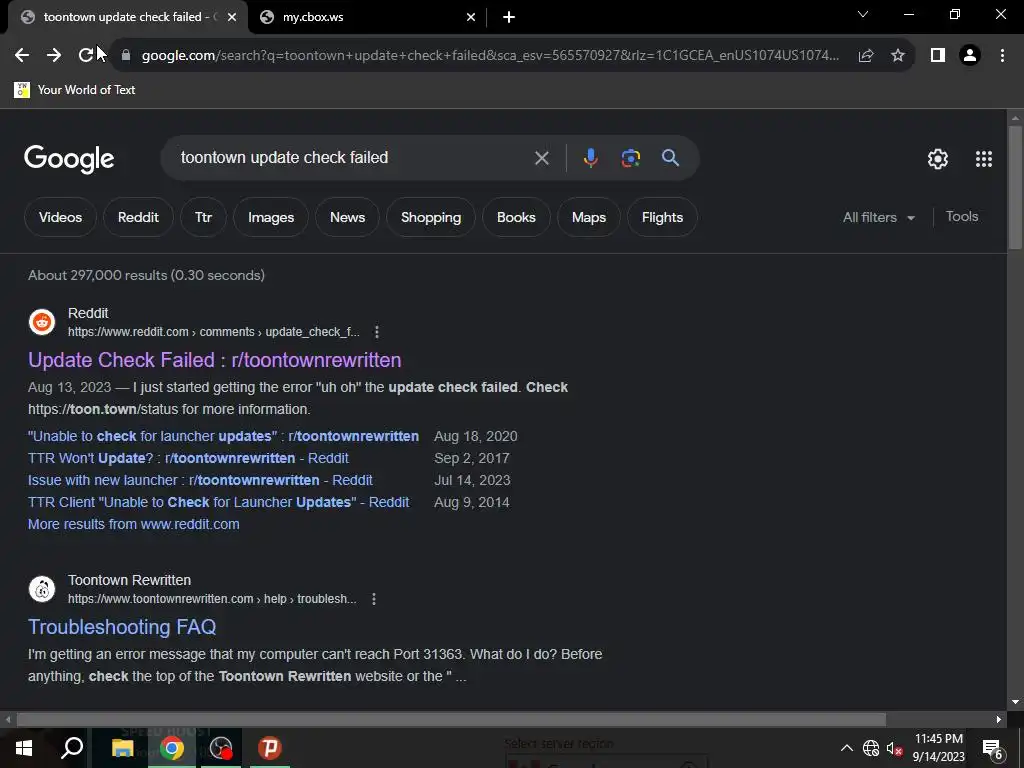
Task: Switch to Flights results
Action: (662, 217)
